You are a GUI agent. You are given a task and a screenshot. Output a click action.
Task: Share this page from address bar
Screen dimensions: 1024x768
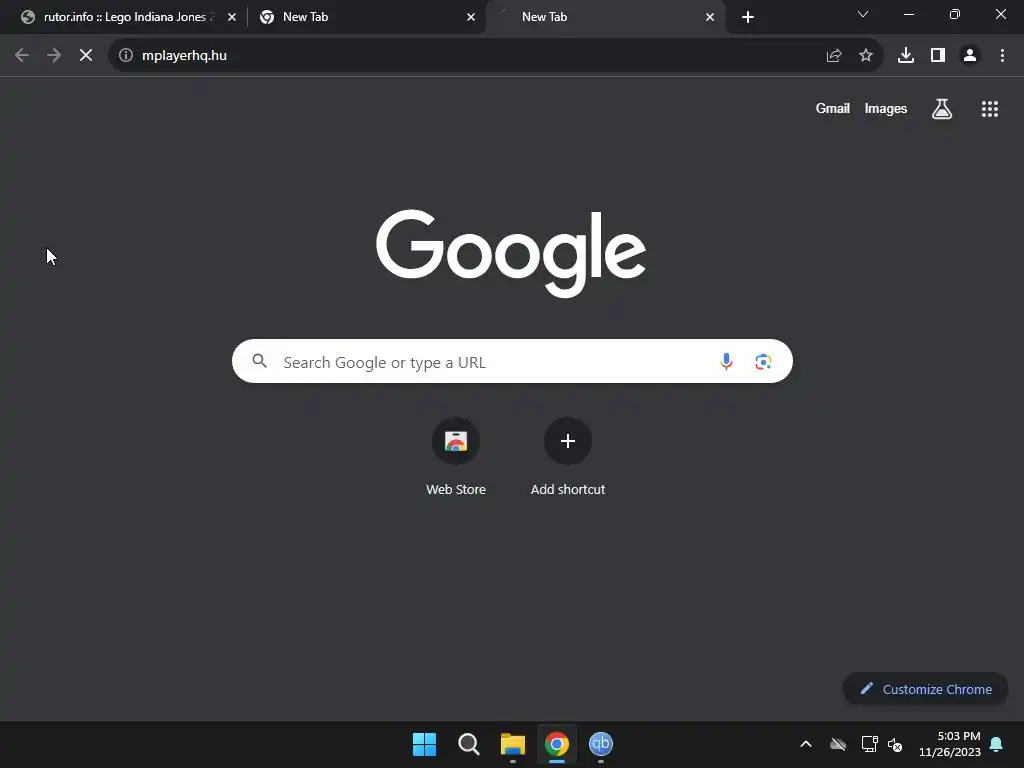click(x=834, y=56)
